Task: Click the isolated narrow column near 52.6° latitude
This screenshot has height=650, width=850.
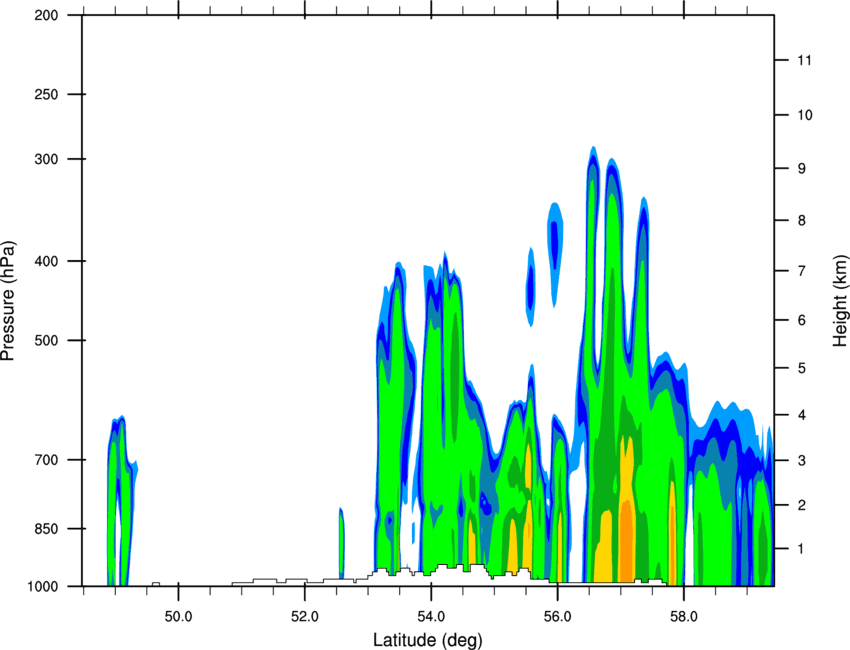Action: [342, 543]
